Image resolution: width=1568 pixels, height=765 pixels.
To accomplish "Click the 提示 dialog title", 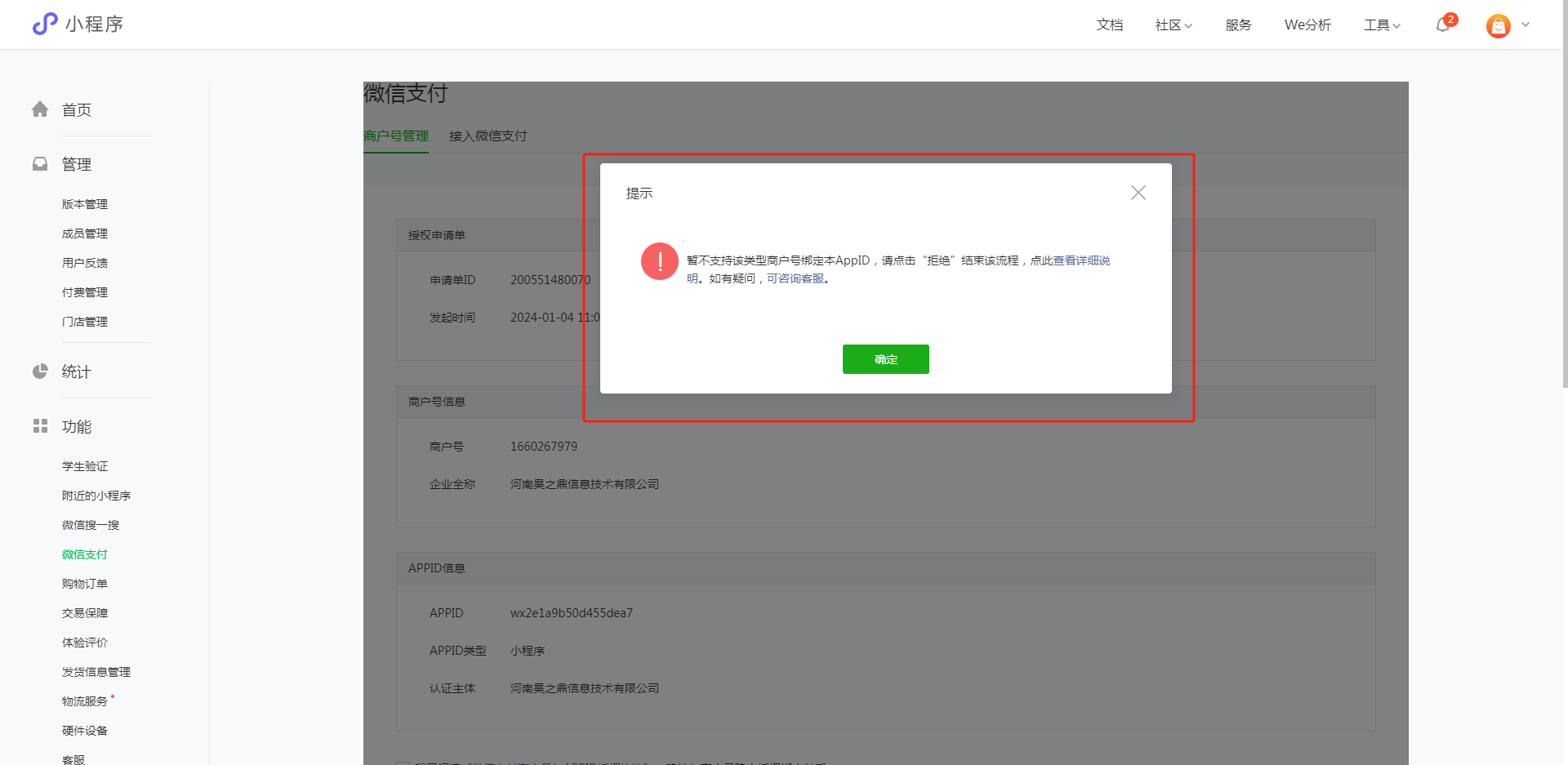I will (639, 193).
